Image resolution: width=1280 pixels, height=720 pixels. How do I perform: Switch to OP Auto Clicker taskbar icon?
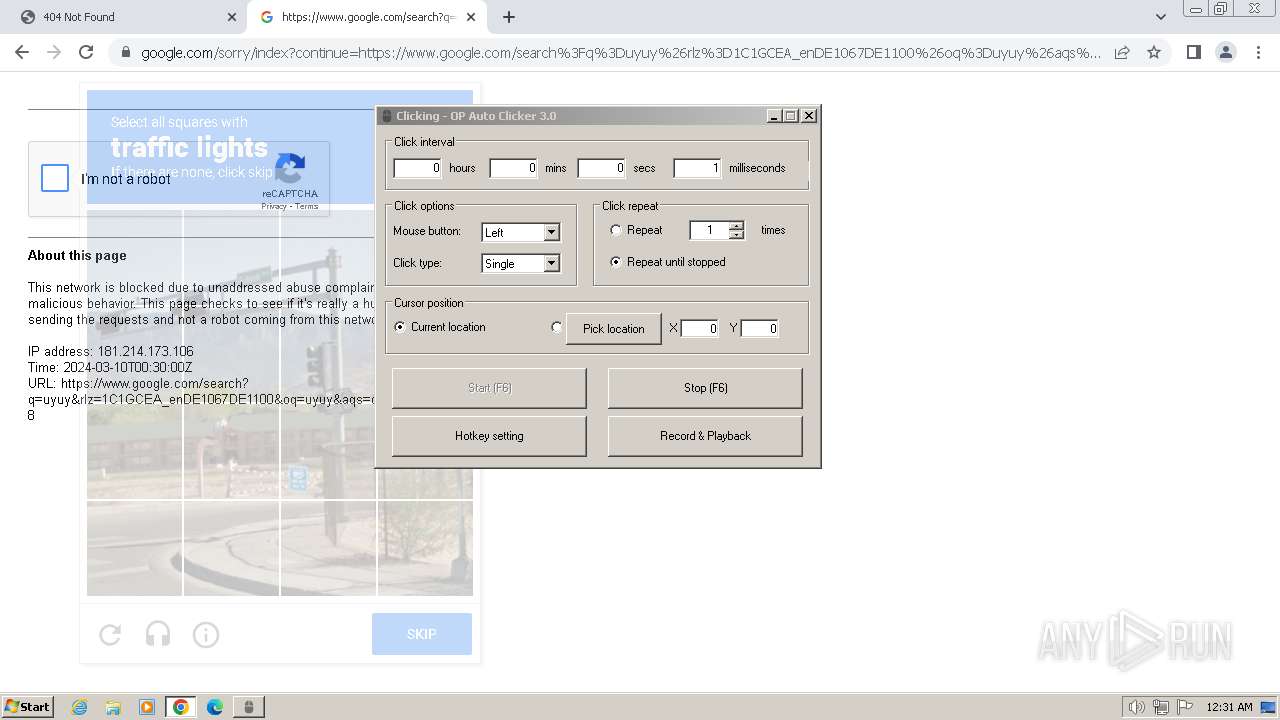pyautogui.click(x=248, y=707)
